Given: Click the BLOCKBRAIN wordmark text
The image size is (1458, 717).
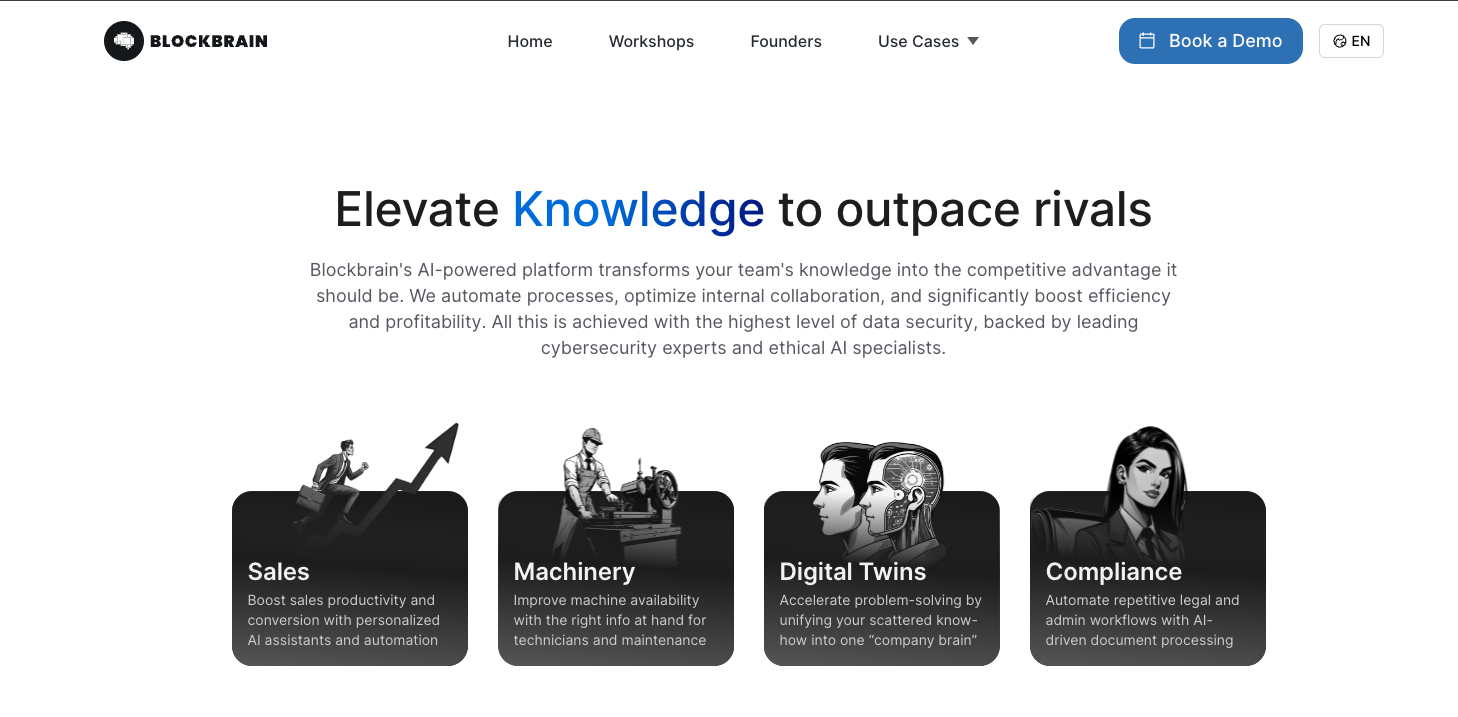Looking at the screenshot, I should (209, 41).
